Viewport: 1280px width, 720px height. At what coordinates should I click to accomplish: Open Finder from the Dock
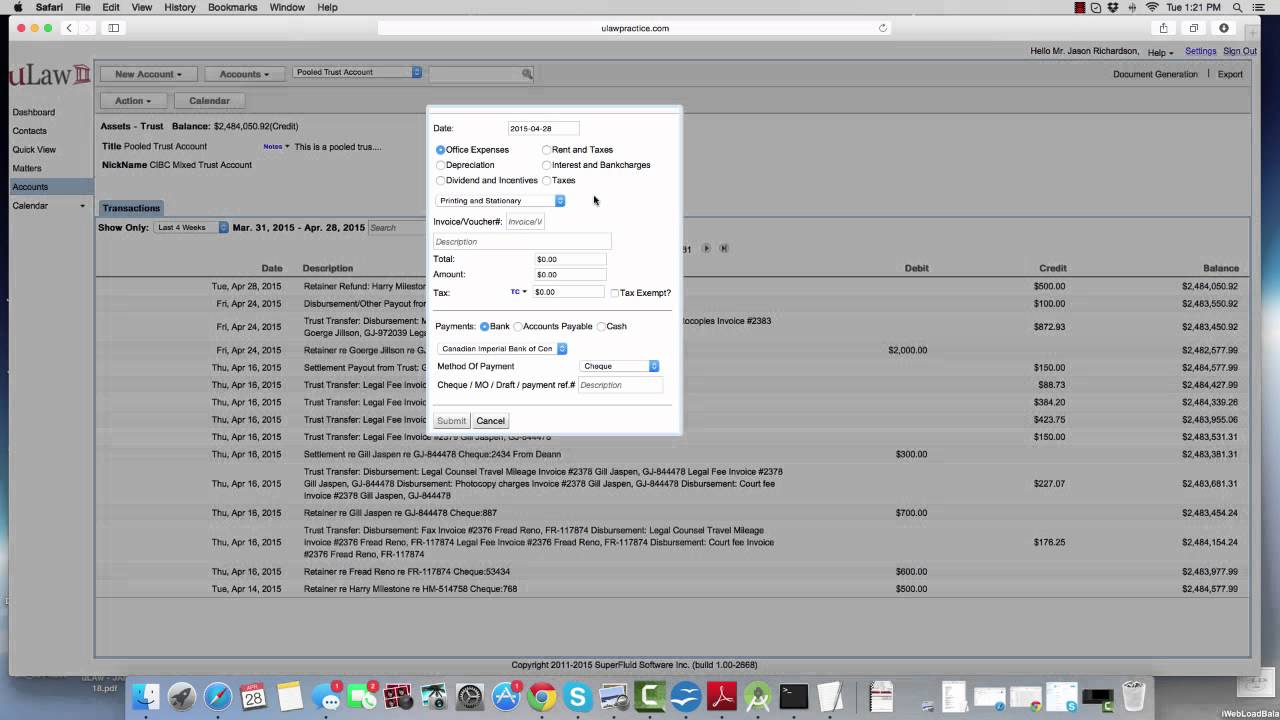point(146,696)
